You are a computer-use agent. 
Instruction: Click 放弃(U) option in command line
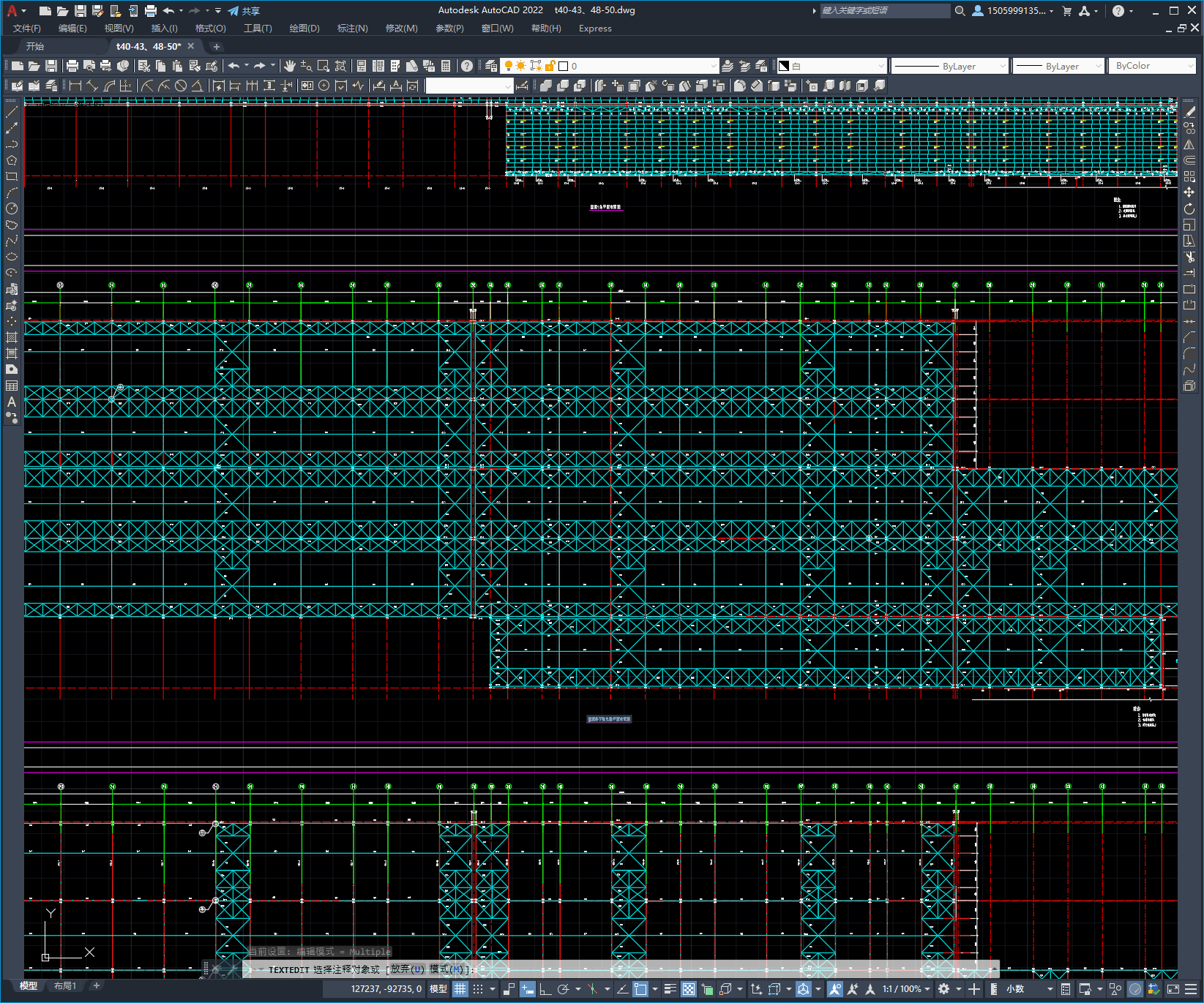[x=408, y=969]
